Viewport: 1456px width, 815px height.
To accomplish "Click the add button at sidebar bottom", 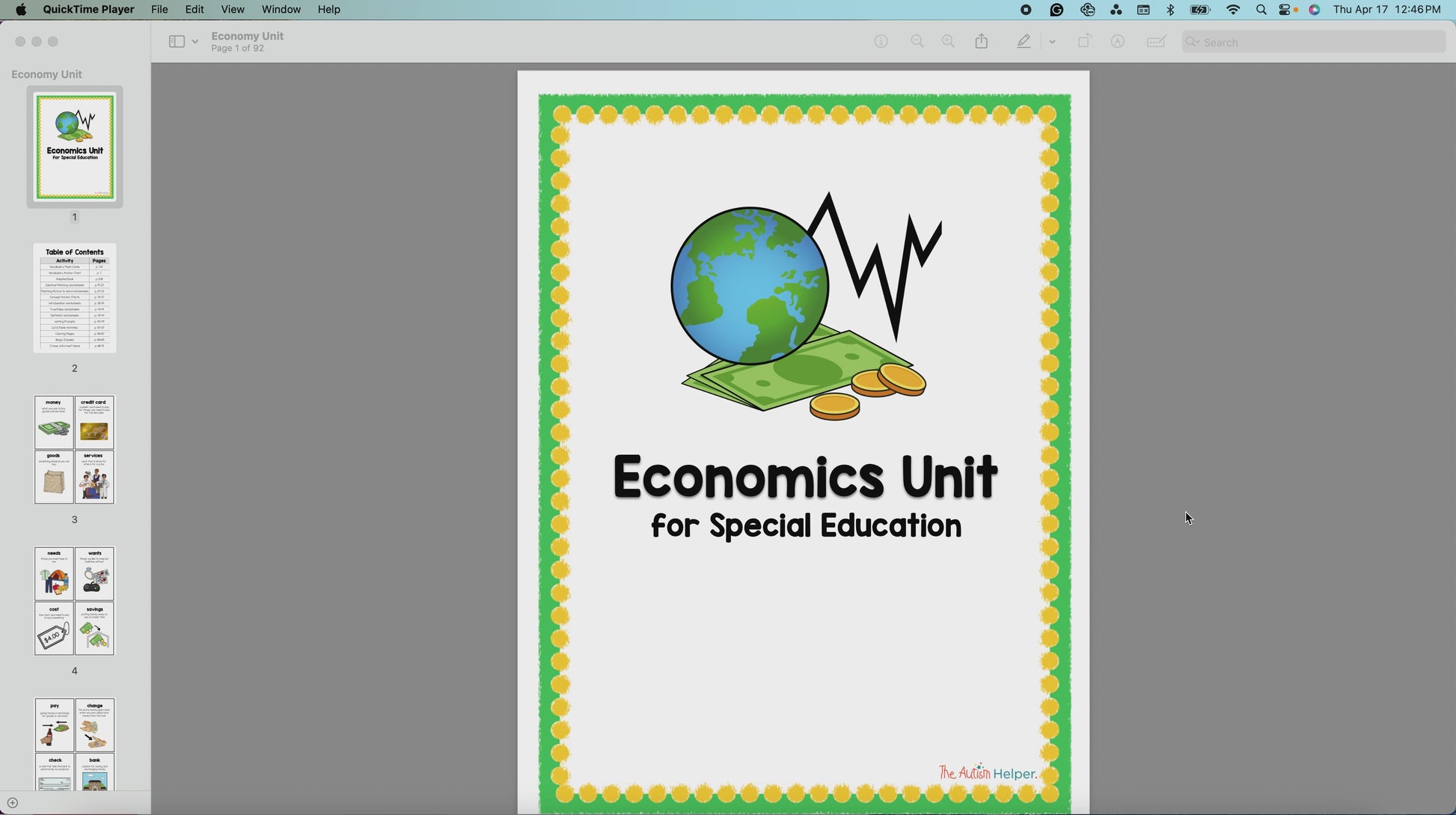I will tap(12, 803).
